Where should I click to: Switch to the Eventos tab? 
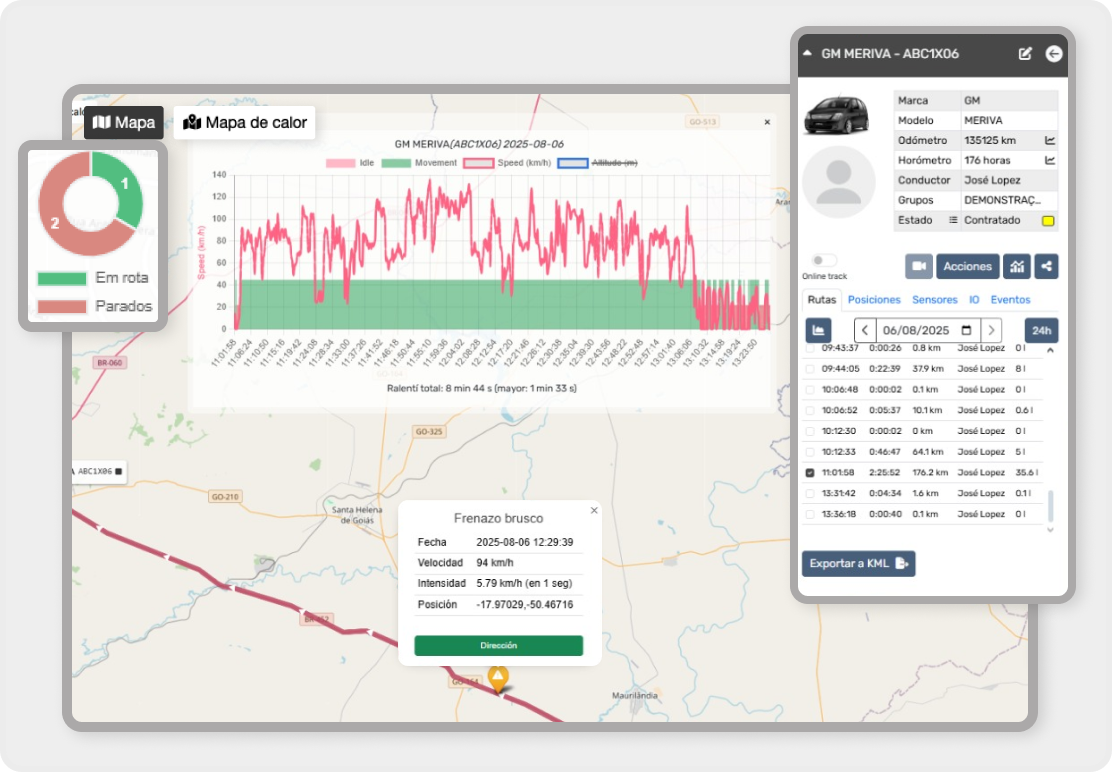[x=1011, y=300]
